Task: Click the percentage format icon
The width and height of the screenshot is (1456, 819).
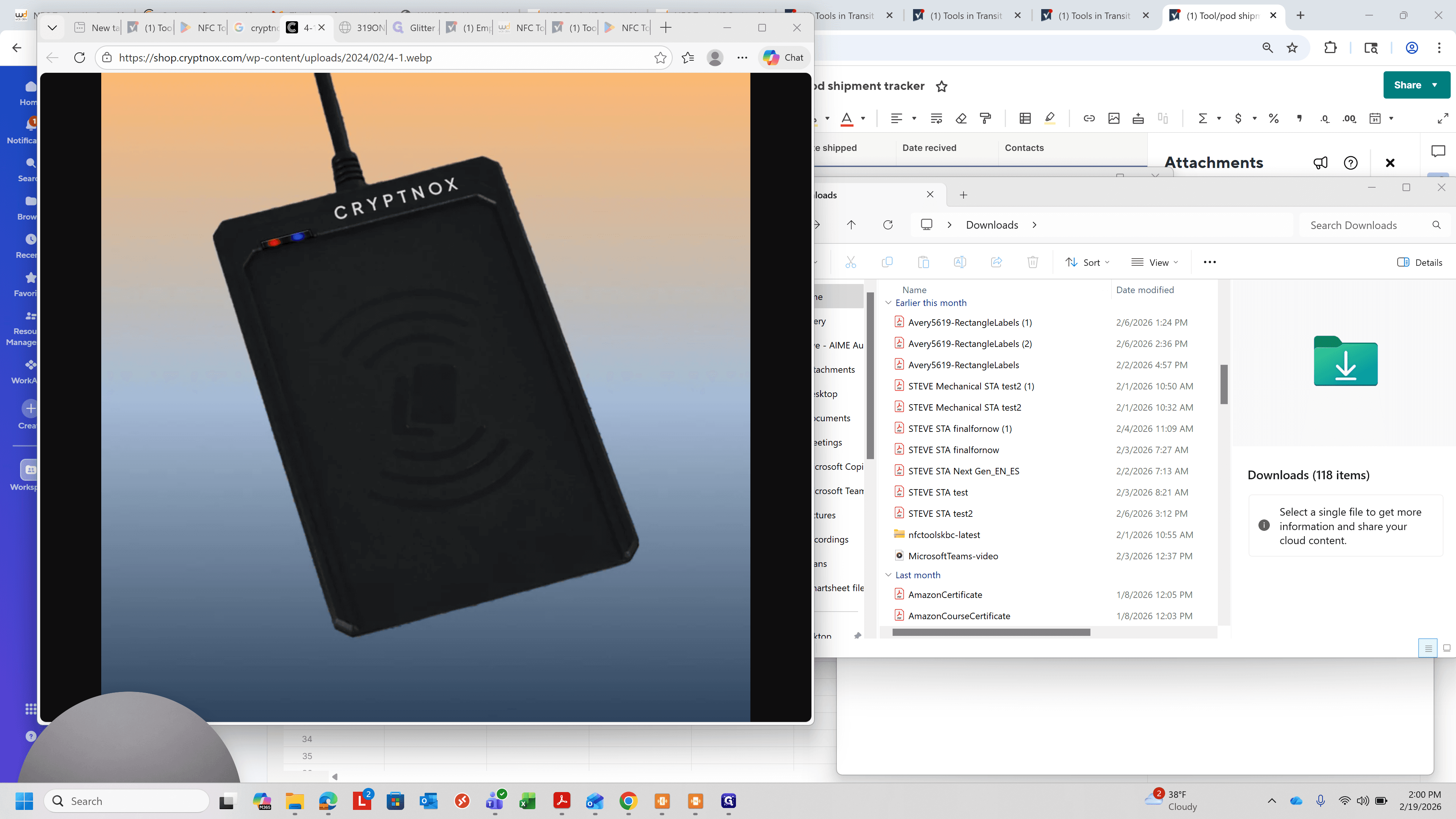Action: [1274, 118]
